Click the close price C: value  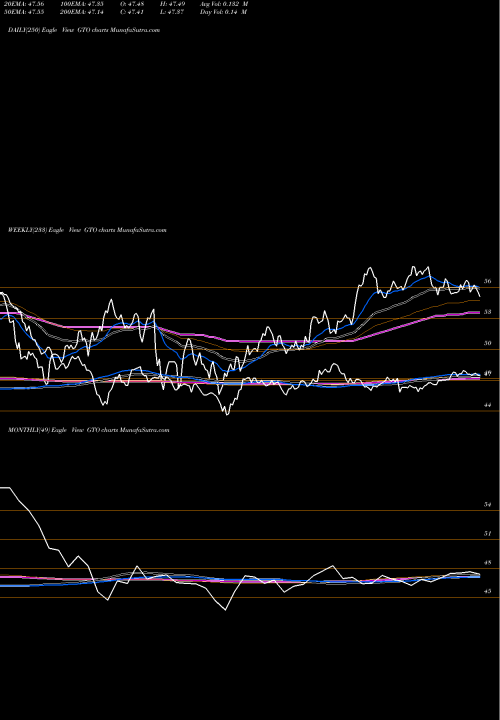click(x=133, y=12)
